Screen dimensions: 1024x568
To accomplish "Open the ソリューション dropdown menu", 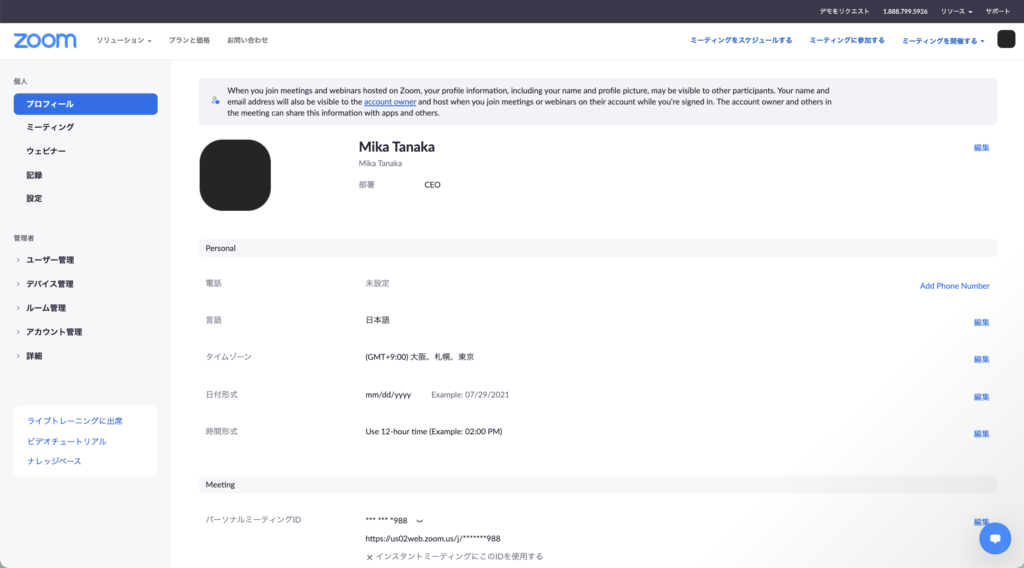I will tap(124, 40).
